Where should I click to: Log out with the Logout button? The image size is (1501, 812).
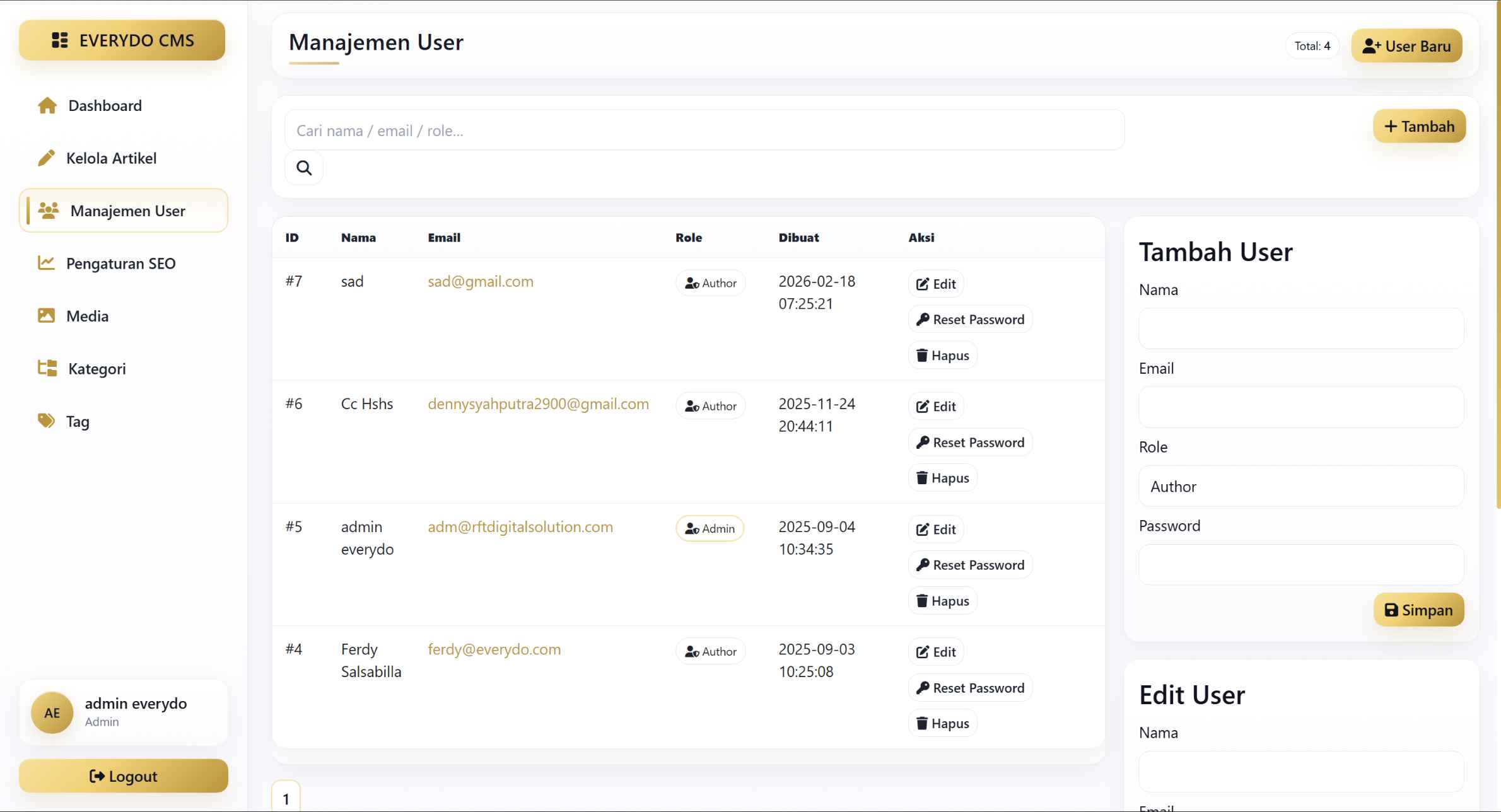(x=124, y=775)
